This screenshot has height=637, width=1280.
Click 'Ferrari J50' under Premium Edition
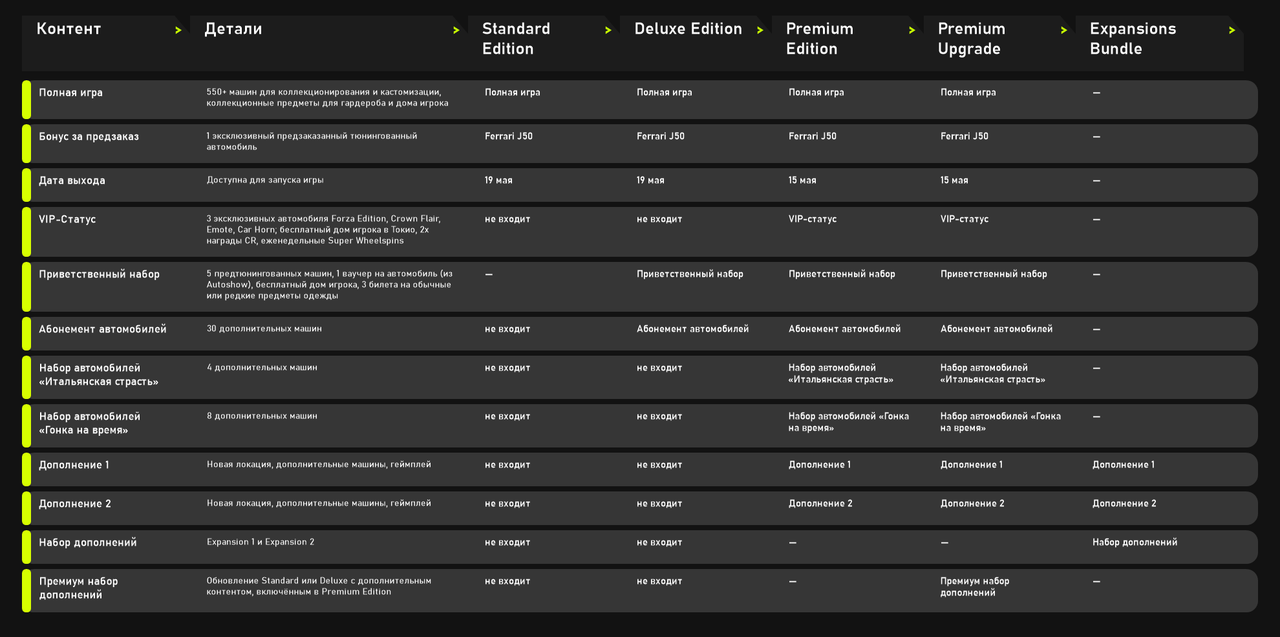coord(813,136)
